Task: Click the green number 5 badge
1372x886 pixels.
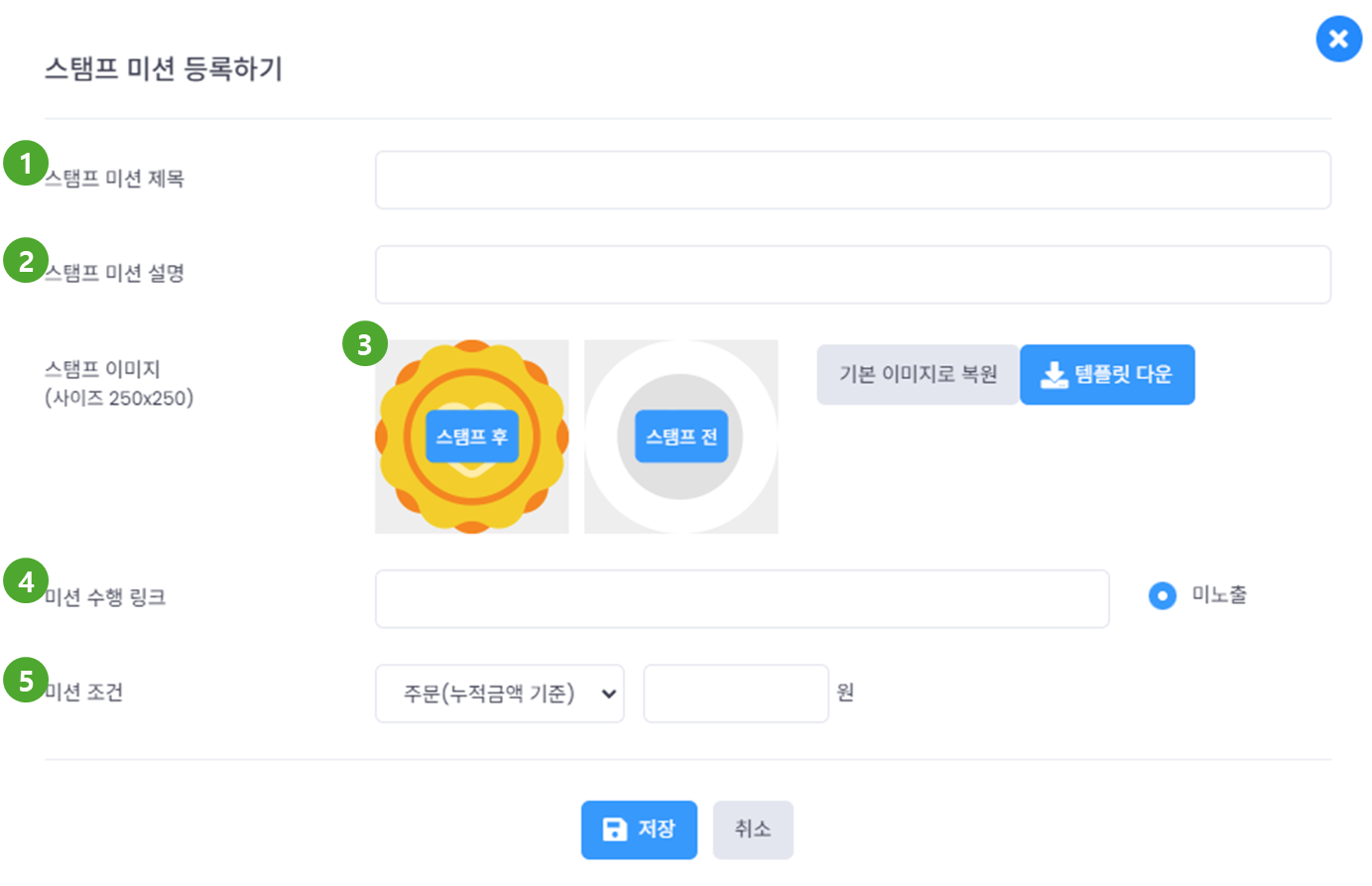Action: (26, 681)
